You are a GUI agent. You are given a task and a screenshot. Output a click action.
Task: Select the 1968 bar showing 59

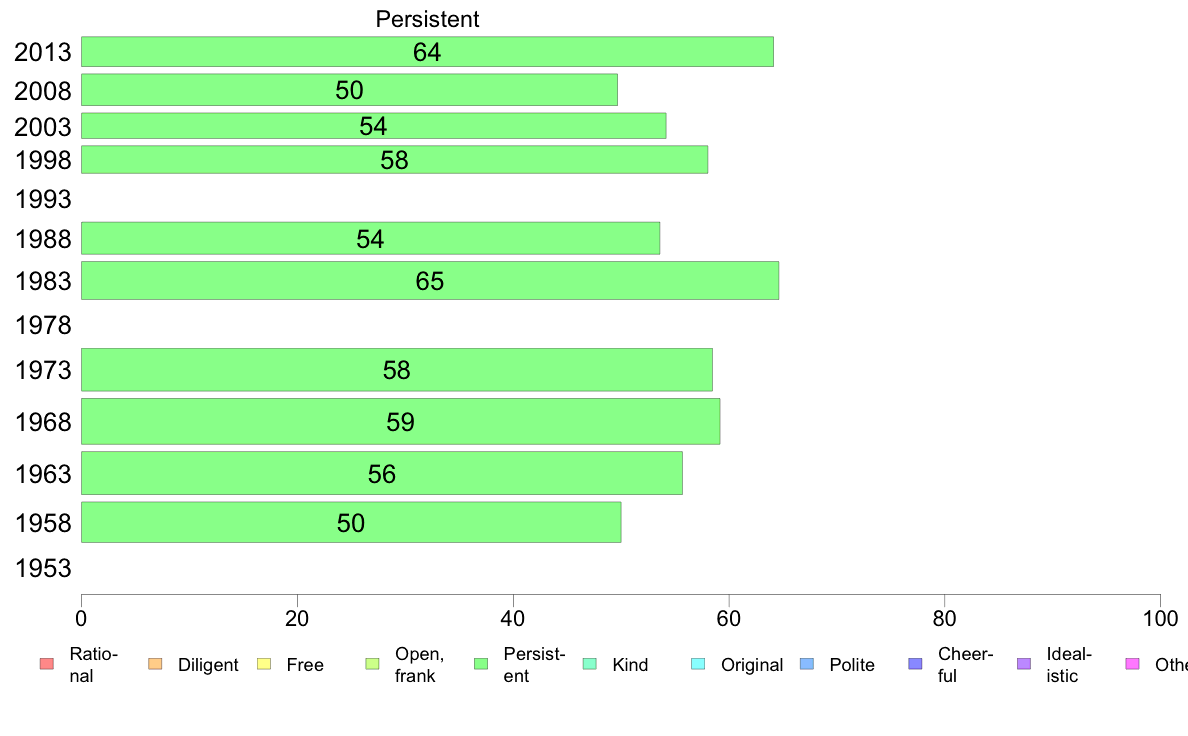coord(400,421)
